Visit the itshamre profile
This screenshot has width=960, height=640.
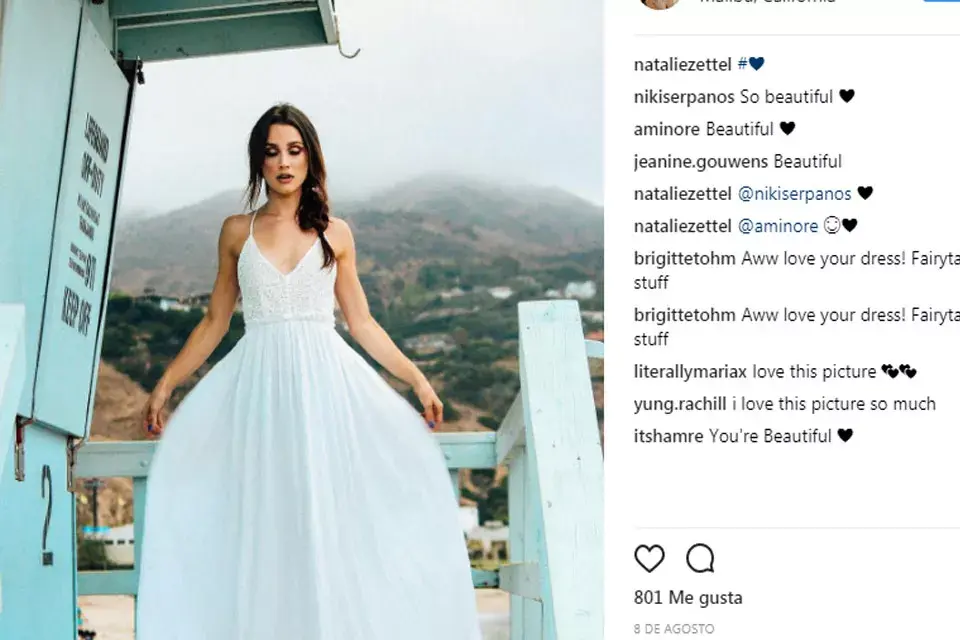669,436
